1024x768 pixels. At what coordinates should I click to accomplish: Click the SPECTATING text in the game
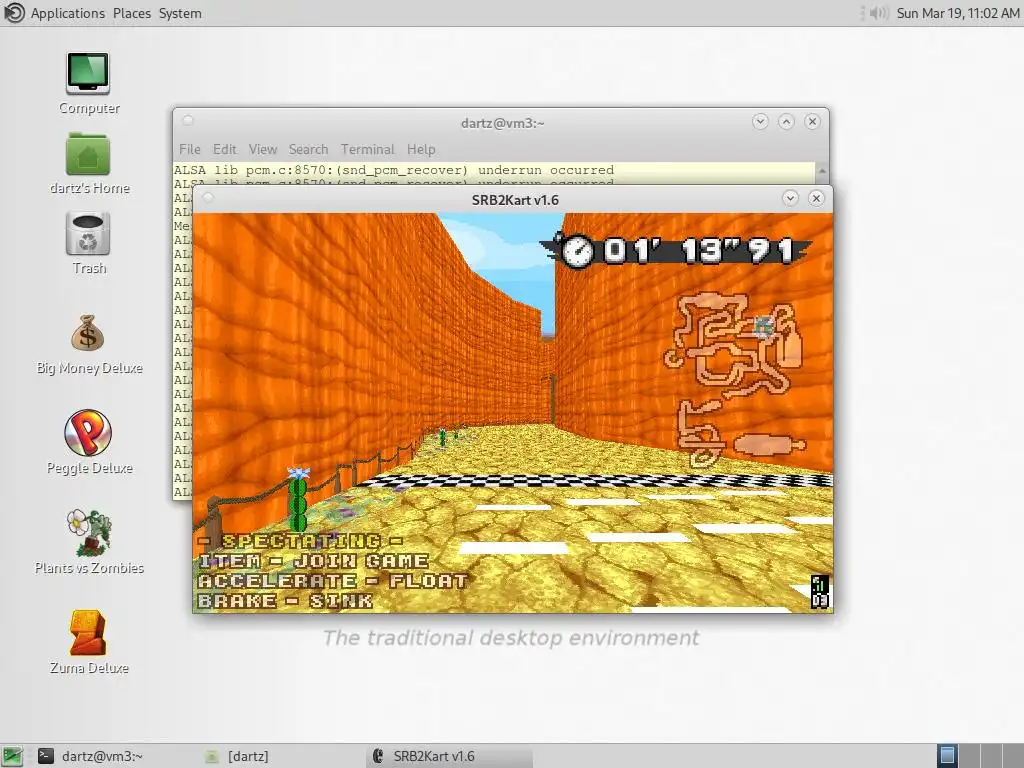coord(300,541)
